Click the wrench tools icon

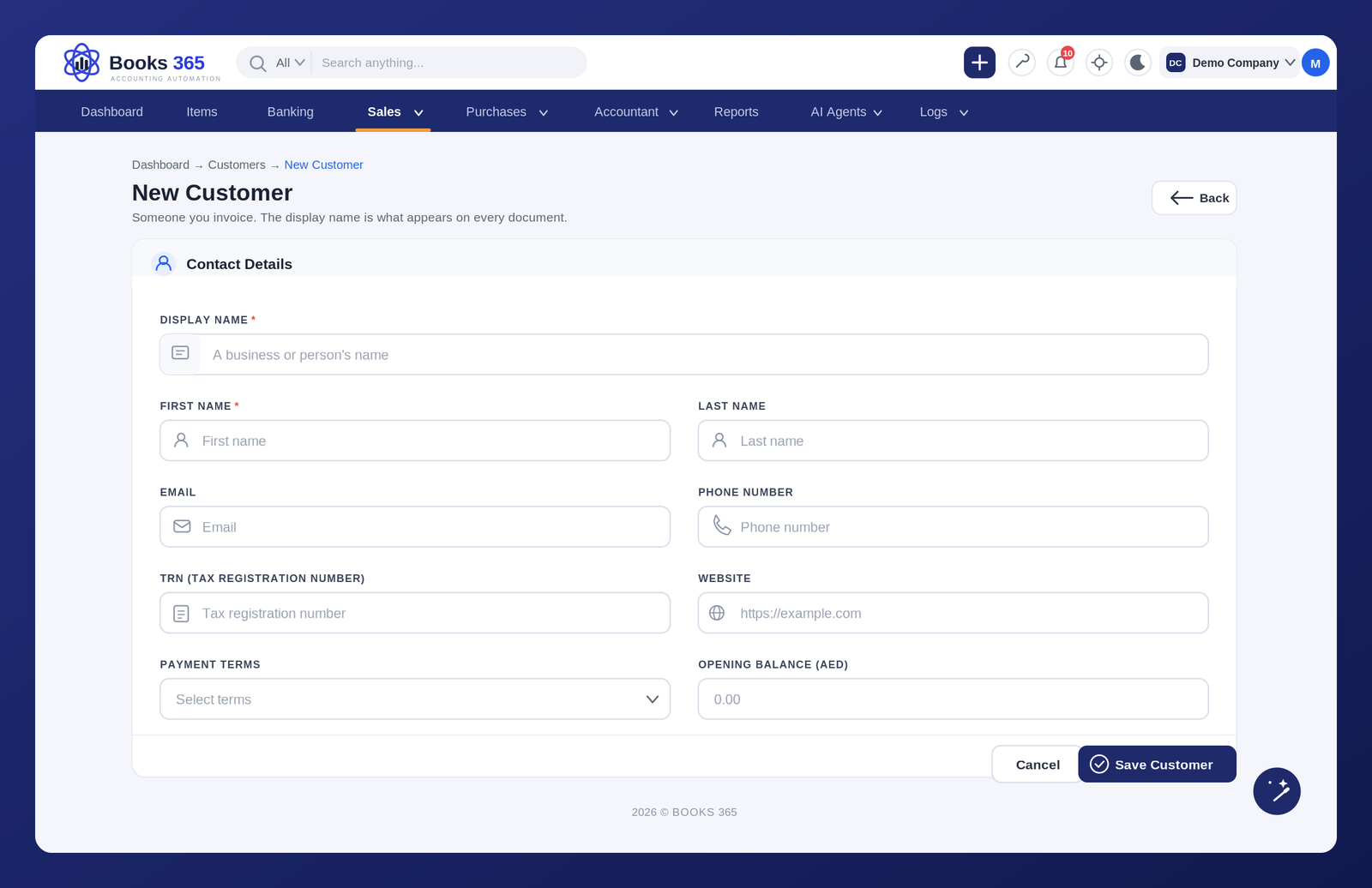point(1022,63)
